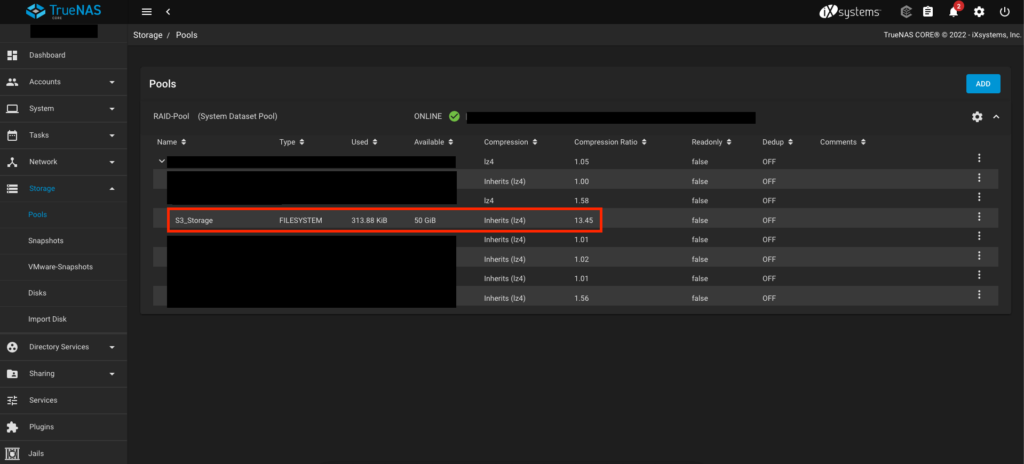Expand the Accounts menu arrow
The height and width of the screenshot is (464, 1024).
pyautogui.click(x=112, y=82)
